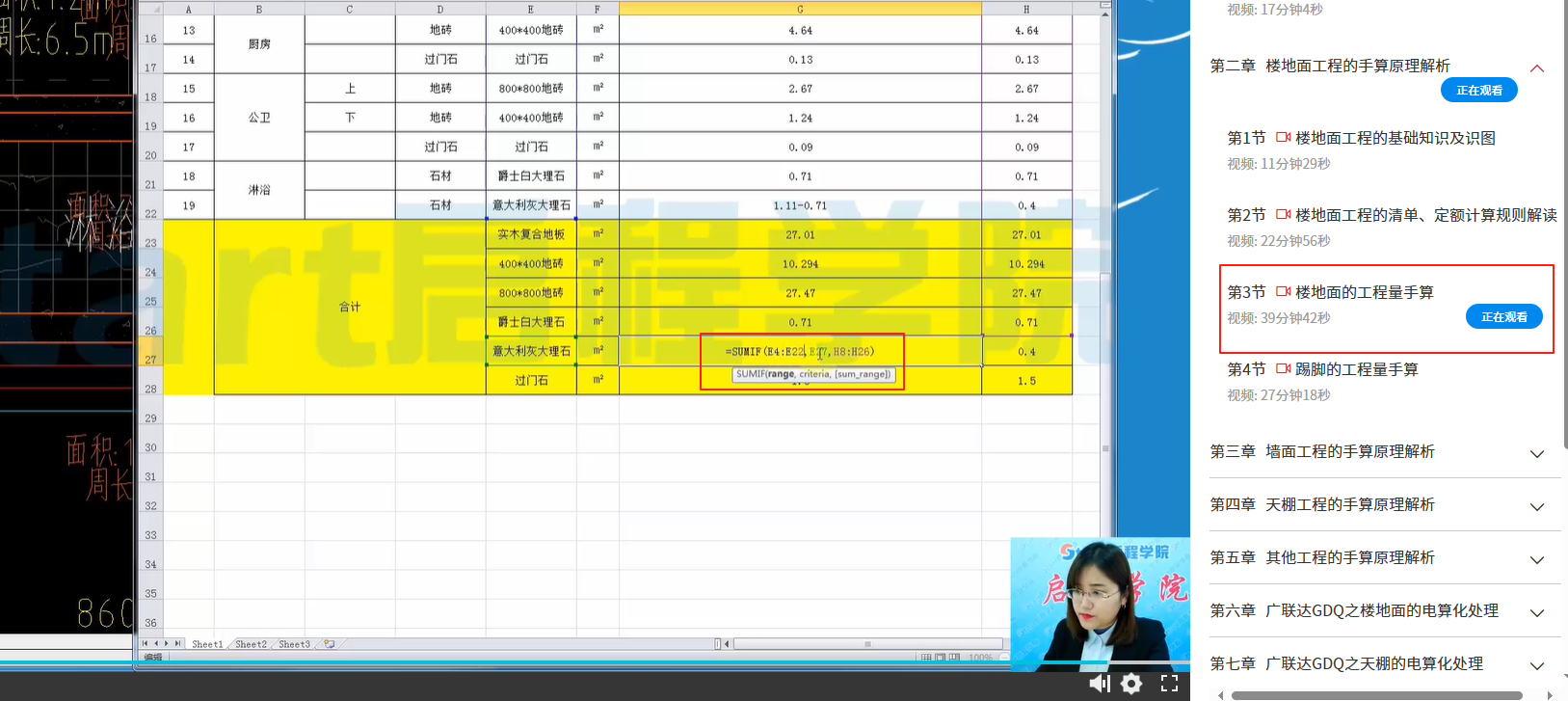Click the 下 cell in column C
The image size is (1568, 701).
[x=350, y=118]
